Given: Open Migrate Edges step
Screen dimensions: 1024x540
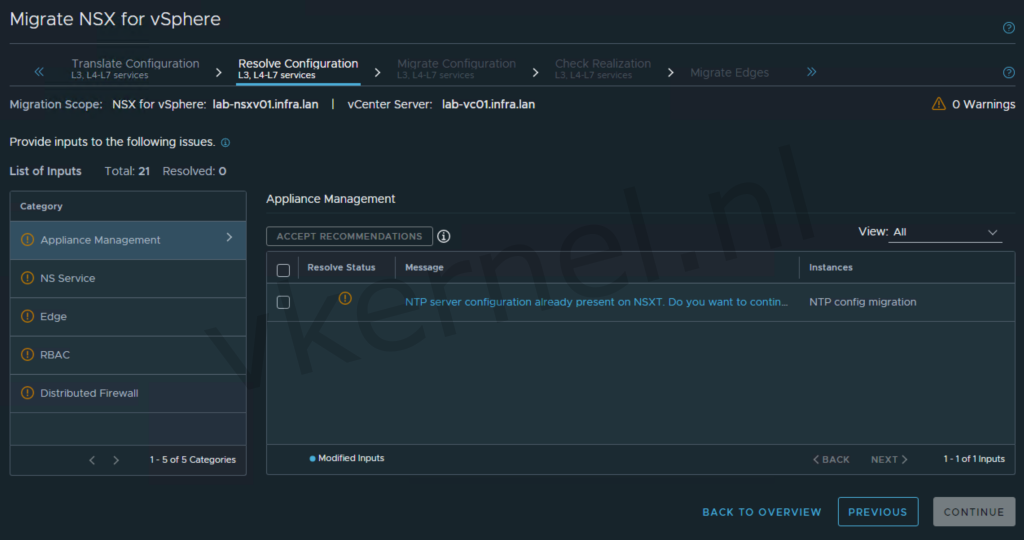Looking at the screenshot, I should (x=729, y=72).
